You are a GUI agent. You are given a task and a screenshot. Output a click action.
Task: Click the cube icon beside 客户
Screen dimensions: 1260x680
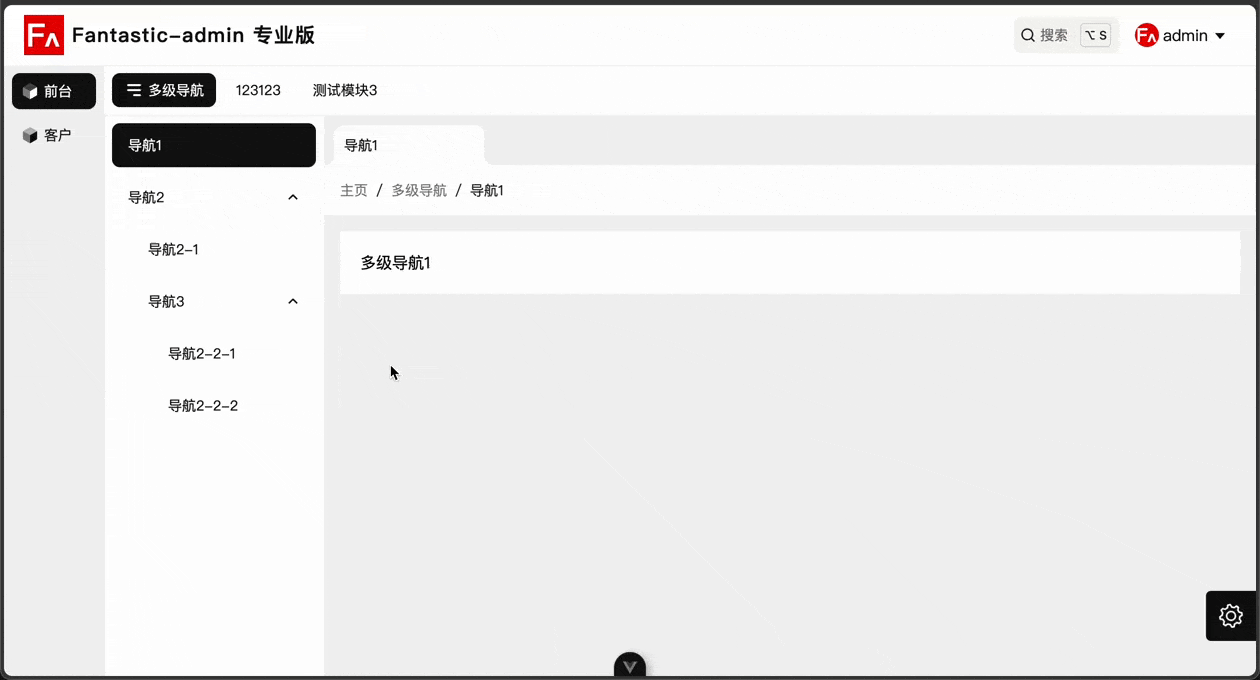pos(30,136)
